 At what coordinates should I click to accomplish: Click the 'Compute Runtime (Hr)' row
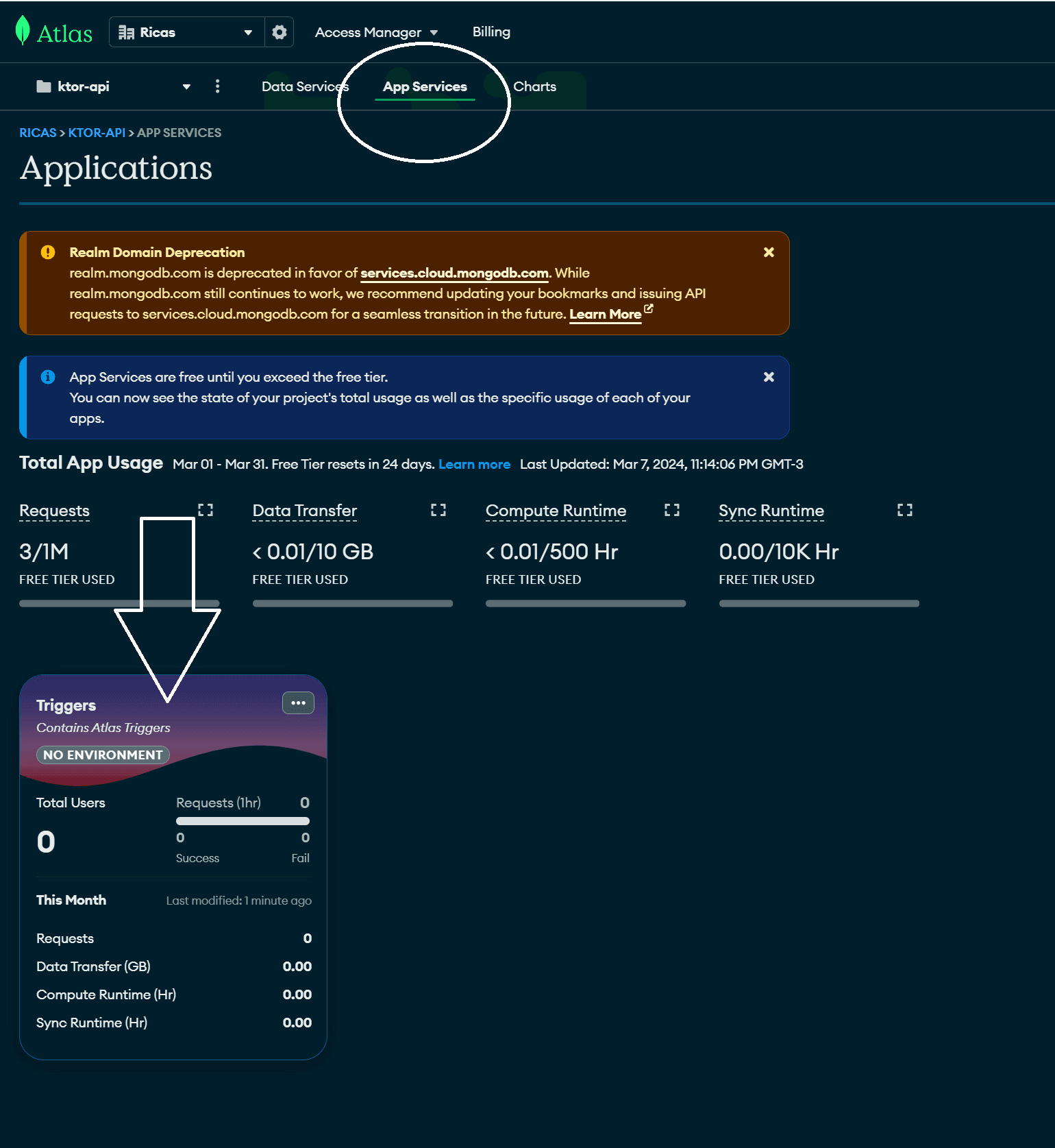pos(174,994)
